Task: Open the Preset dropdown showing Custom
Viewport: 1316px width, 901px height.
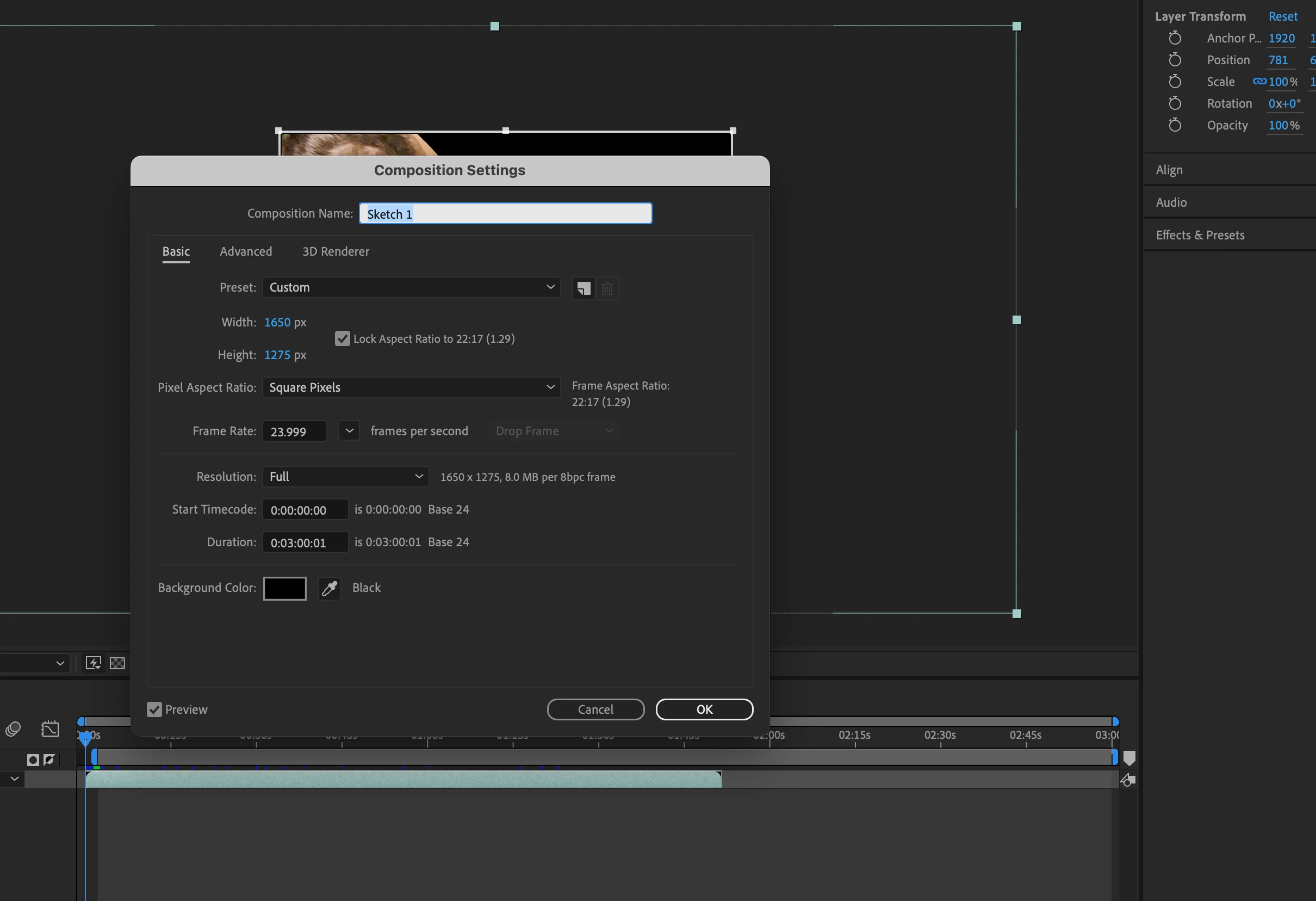Action: coord(411,287)
